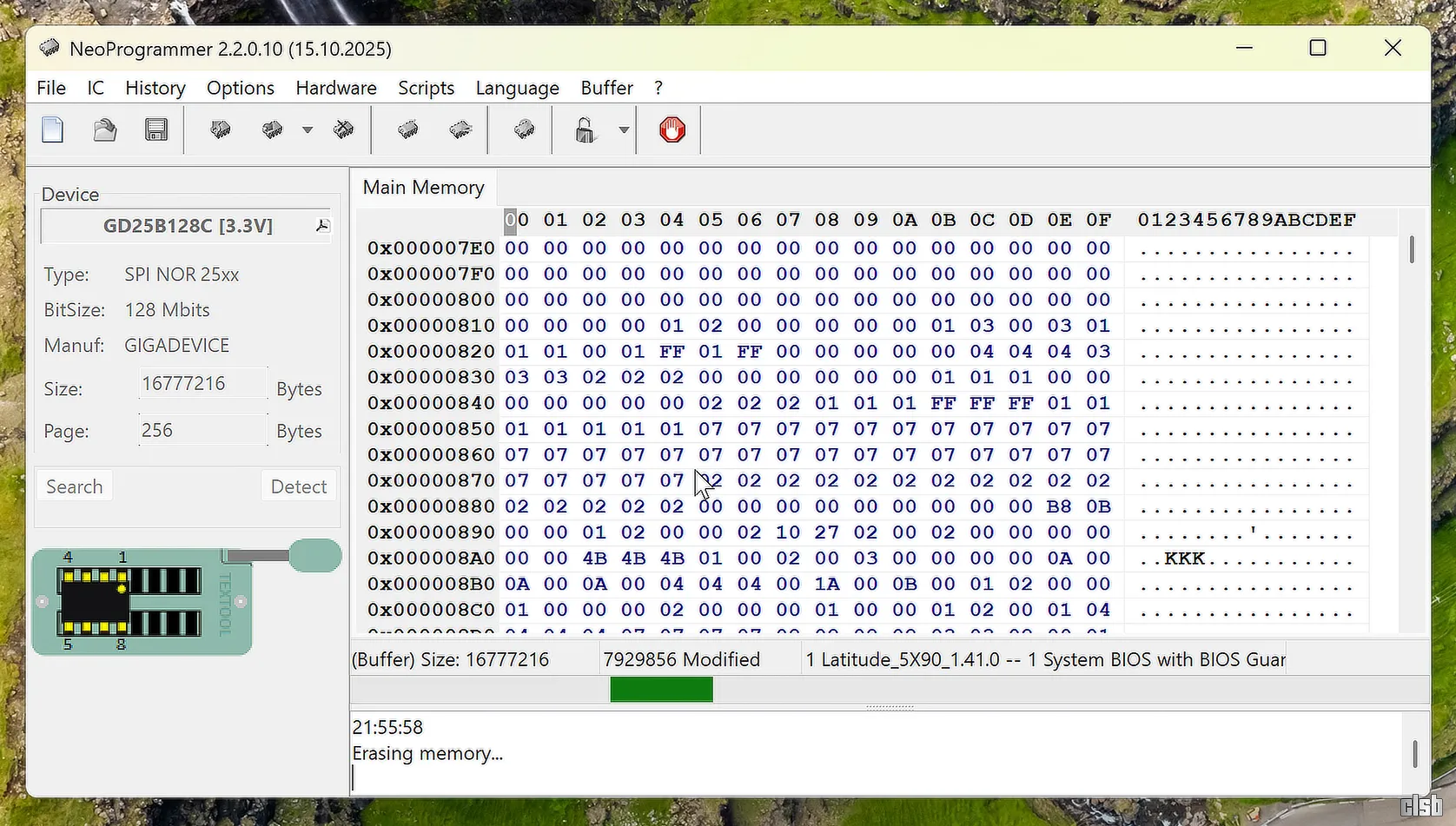Select the Main Memory tab

[x=423, y=188]
